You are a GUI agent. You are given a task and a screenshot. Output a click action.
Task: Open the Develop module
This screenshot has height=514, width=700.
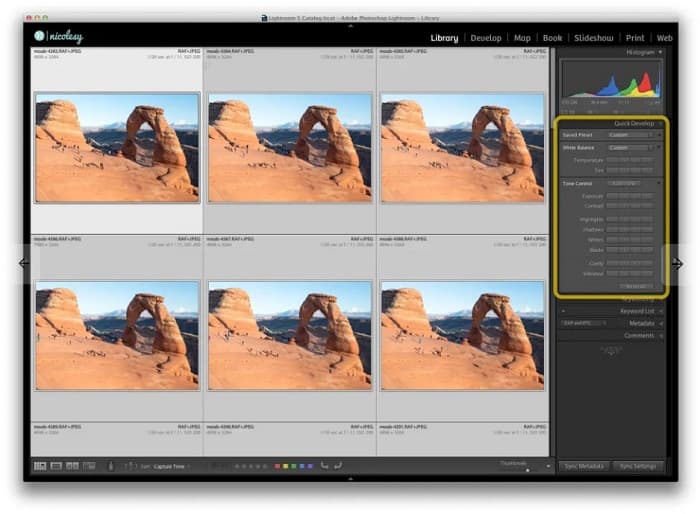485,38
